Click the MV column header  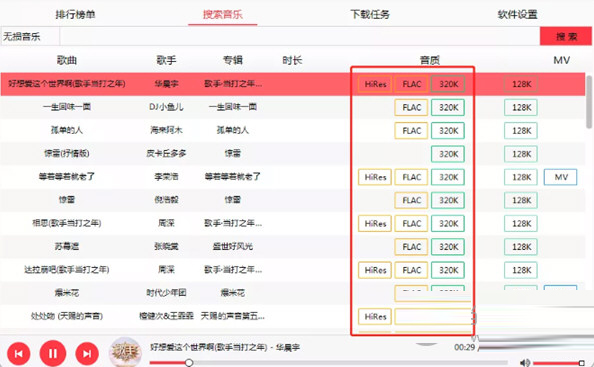tap(561, 60)
